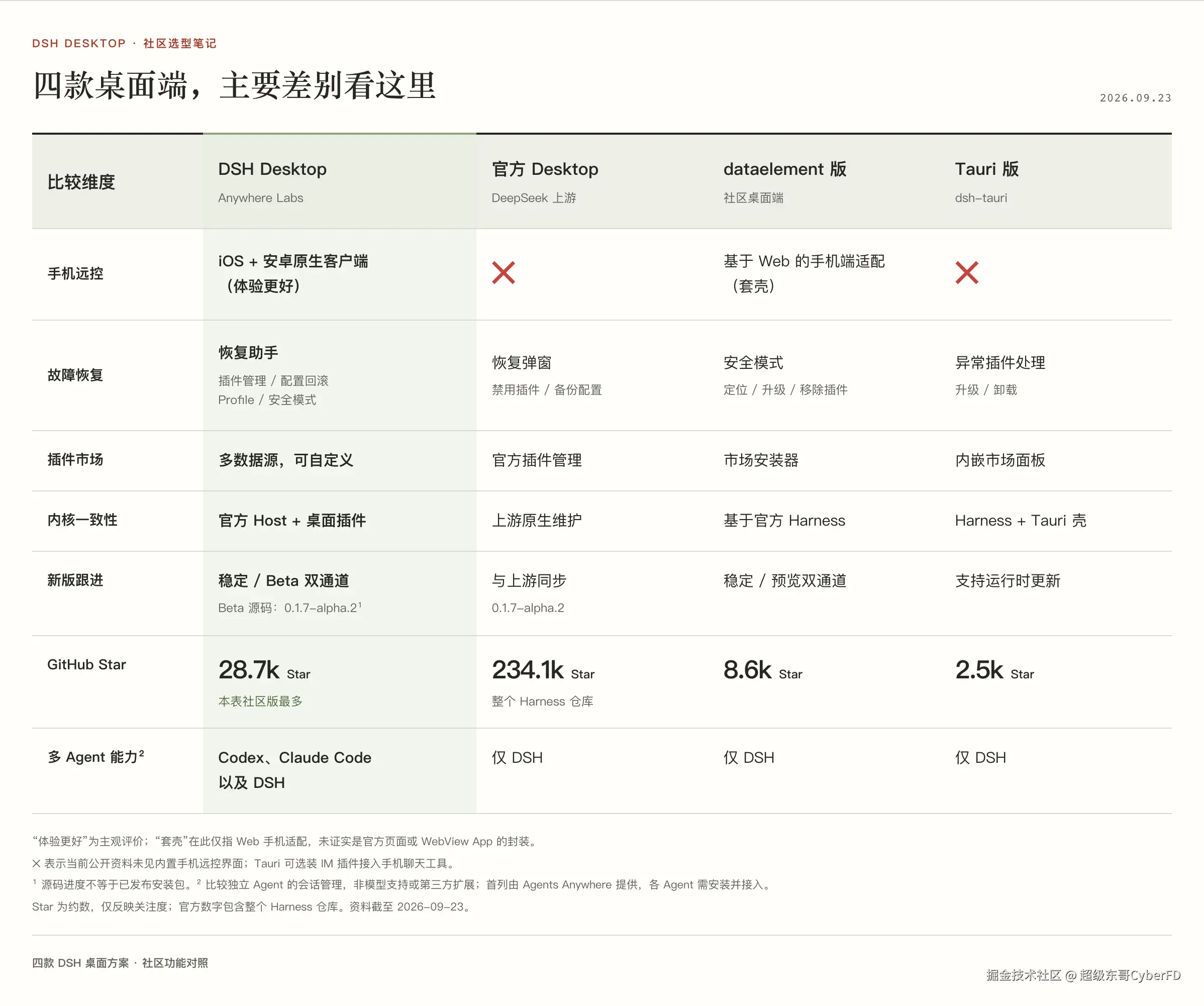Click the date 2026.09.23

coord(1135,98)
